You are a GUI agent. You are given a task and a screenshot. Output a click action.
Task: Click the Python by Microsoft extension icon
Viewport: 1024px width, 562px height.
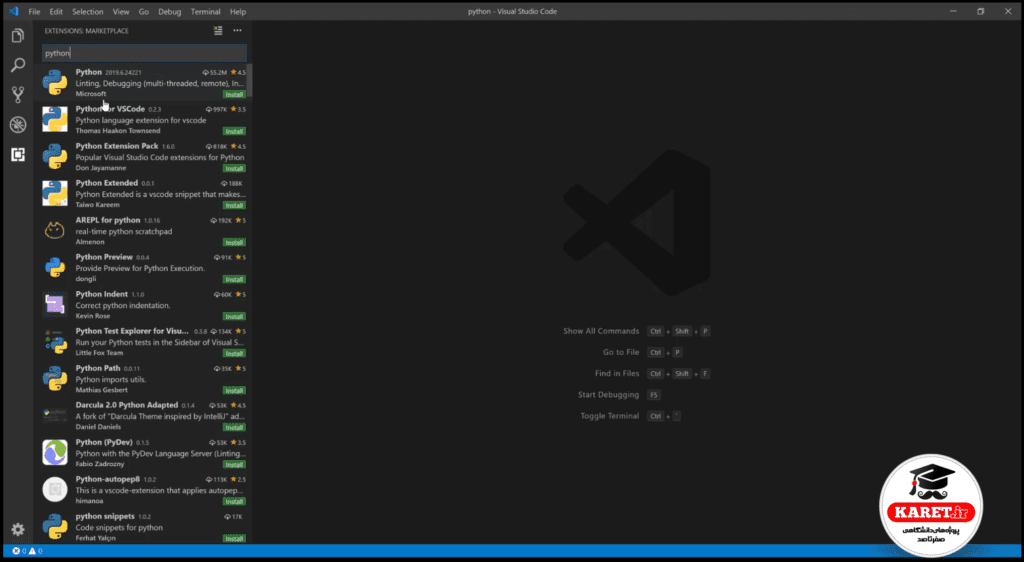tap(55, 82)
